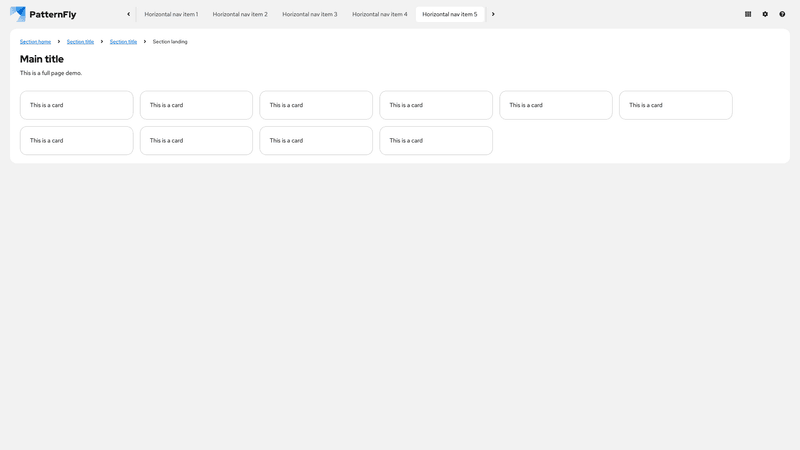The image size is (800, 450).
Task: Open the first card in second row
Action: (x=76, y=140)
